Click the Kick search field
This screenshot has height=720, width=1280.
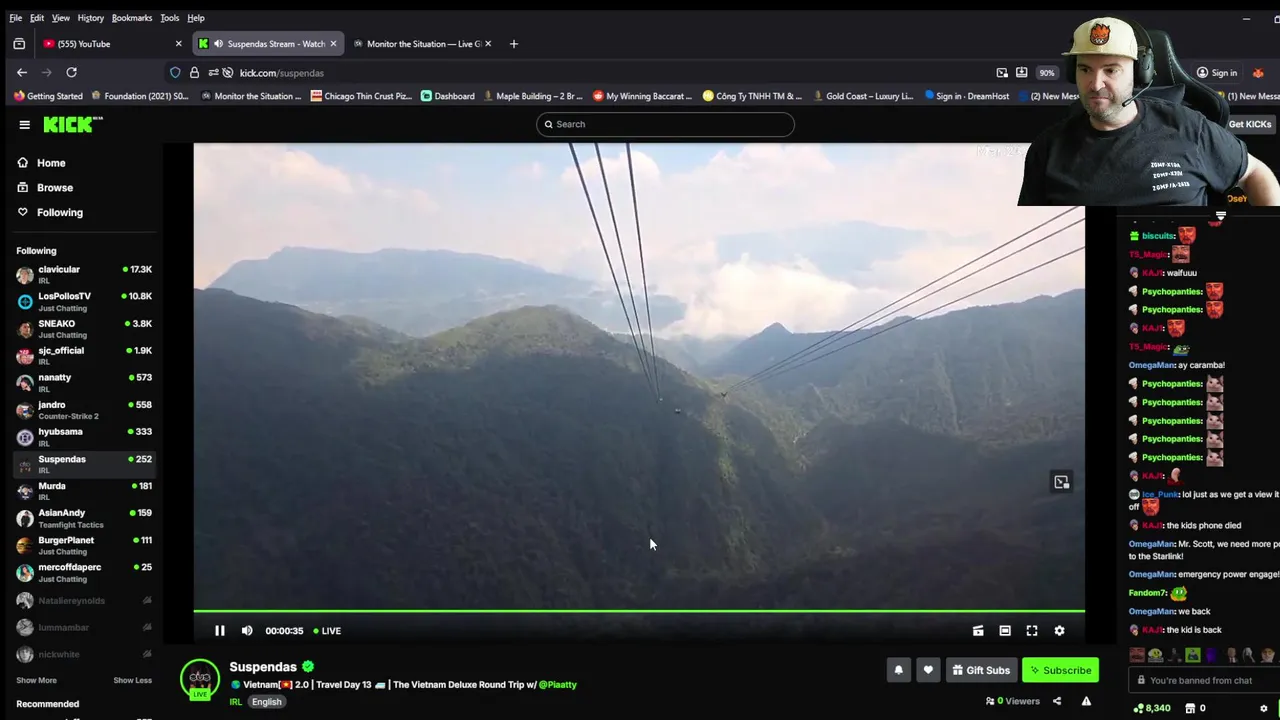[x=665, y=124]
